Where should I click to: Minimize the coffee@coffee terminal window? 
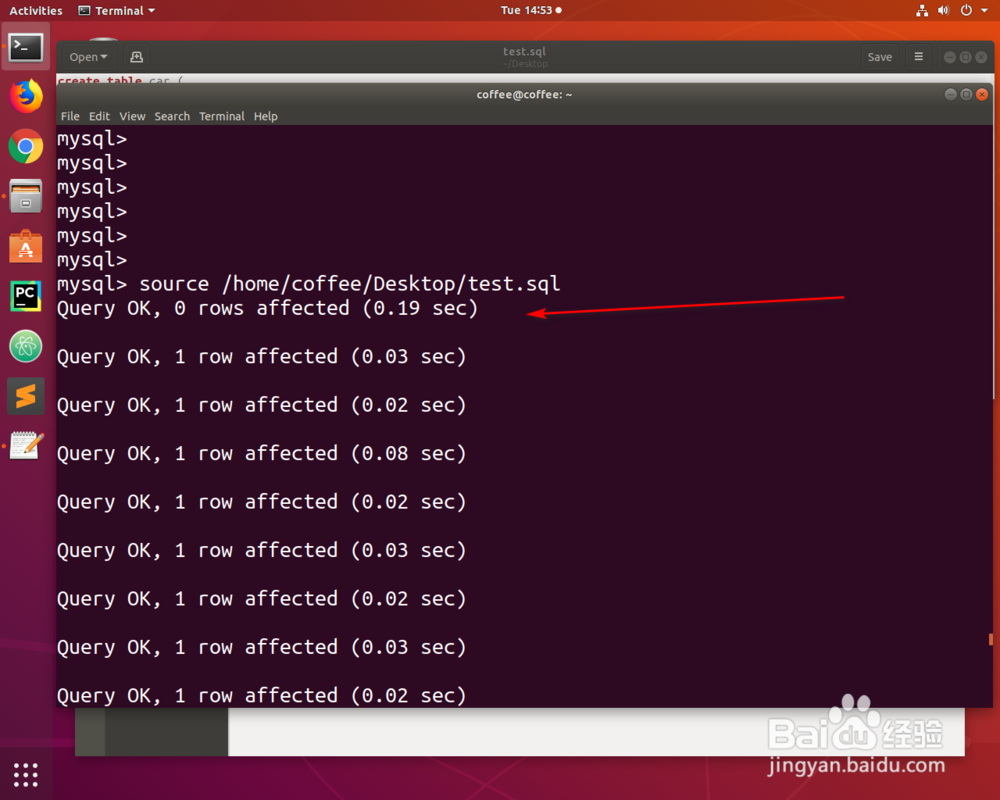click(950, 94)
